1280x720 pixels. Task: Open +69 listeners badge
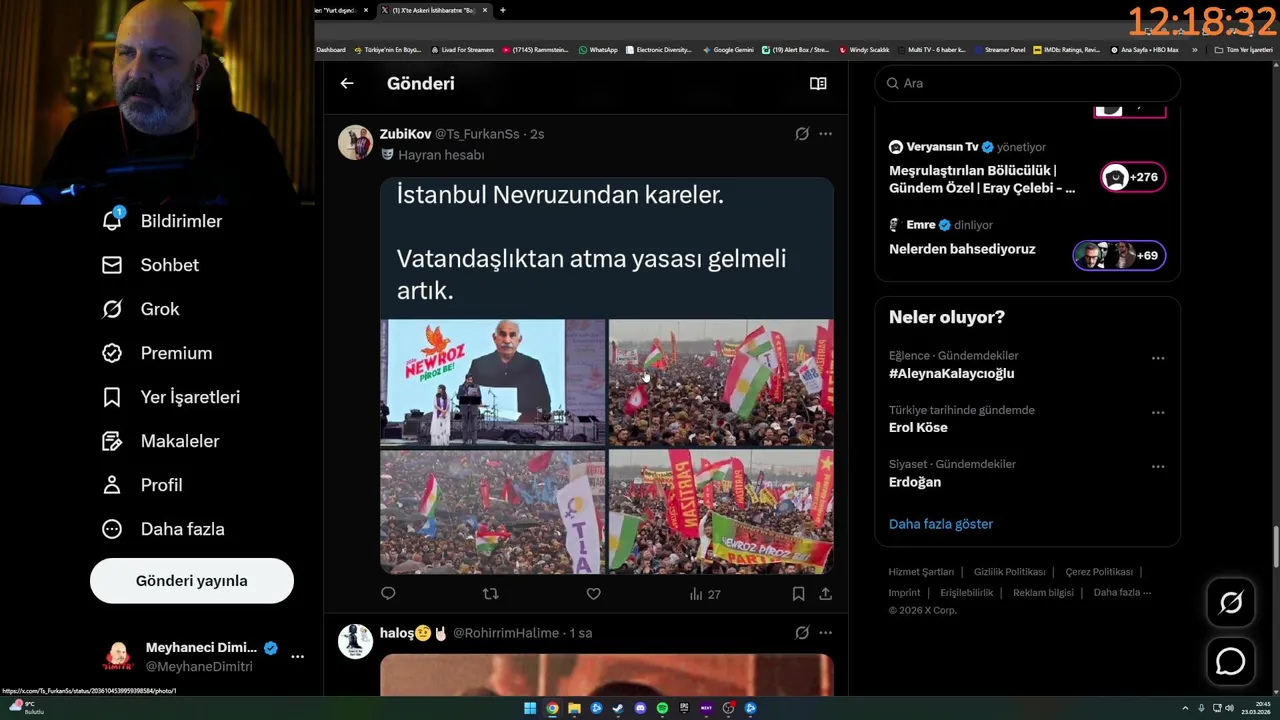tap(1119, 255)
